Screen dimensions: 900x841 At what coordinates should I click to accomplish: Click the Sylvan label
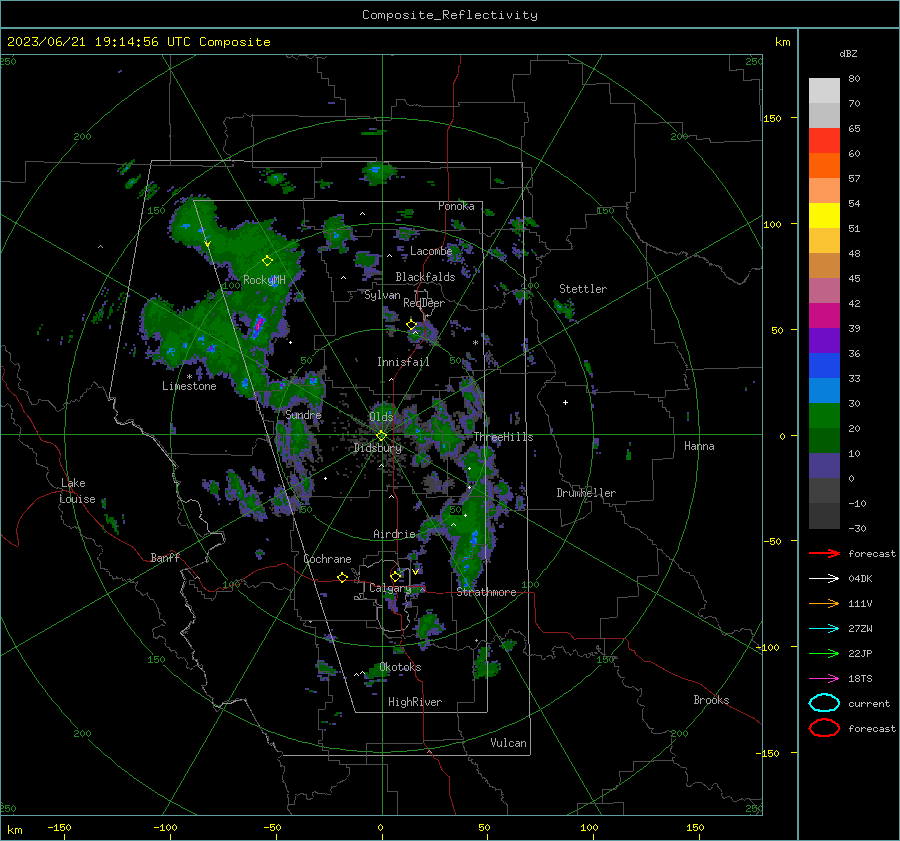tap(382, 295)
